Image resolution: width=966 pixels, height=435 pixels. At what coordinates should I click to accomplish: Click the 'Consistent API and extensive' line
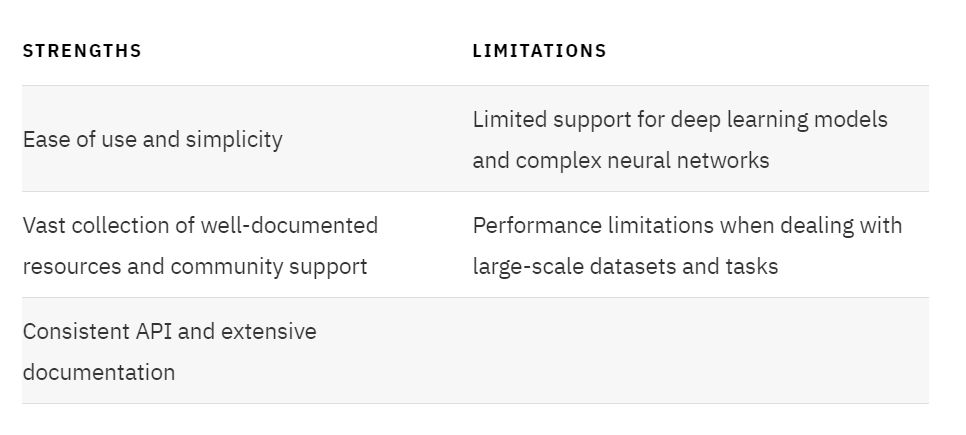click(169, 331)
